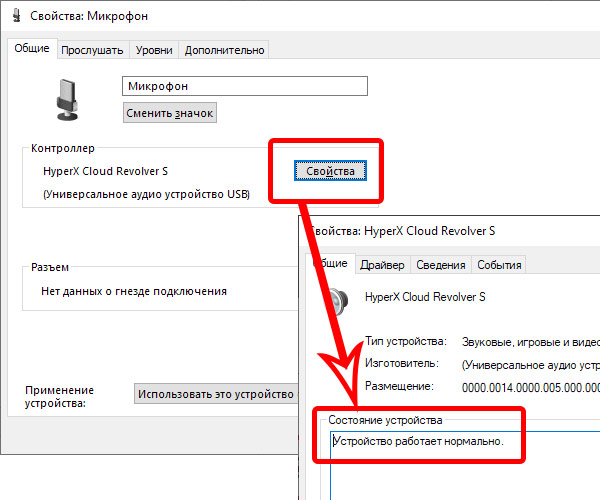Open the Дополнительно tab
This screenshot has width=600, height=500.
(x=224, y=50)
